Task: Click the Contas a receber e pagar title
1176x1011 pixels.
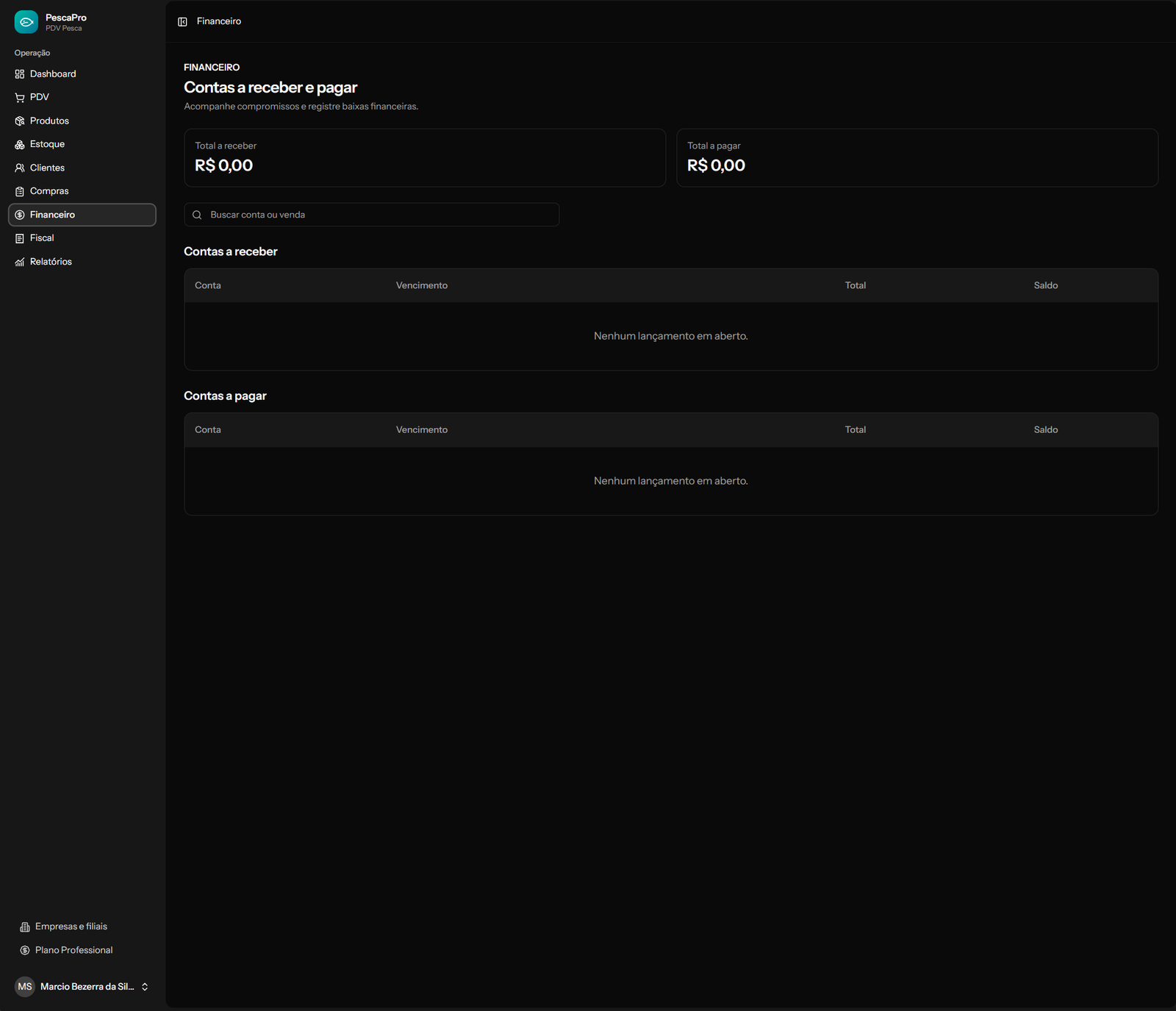Action: (x=270, y=87)
